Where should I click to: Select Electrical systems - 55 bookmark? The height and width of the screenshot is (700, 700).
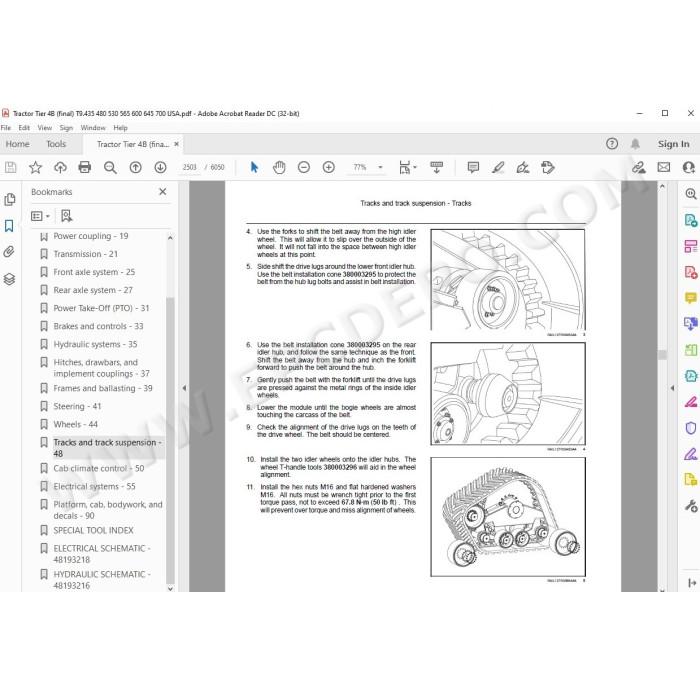coord(94,486)
